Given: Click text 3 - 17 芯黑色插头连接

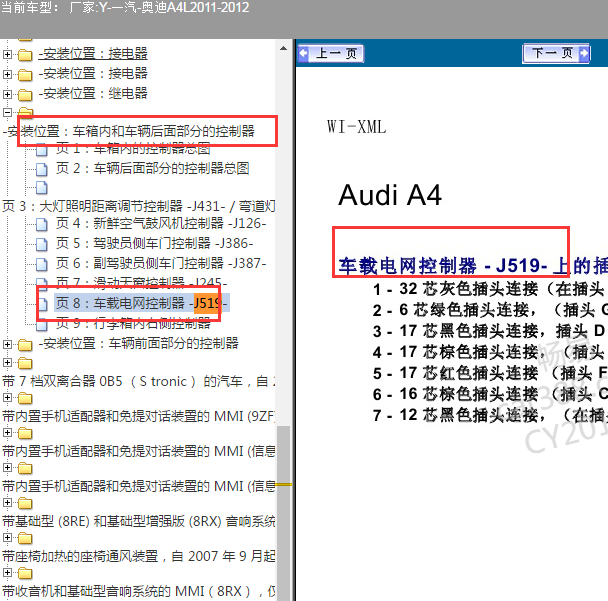Looking at the screenshot, I should (490, 331).
